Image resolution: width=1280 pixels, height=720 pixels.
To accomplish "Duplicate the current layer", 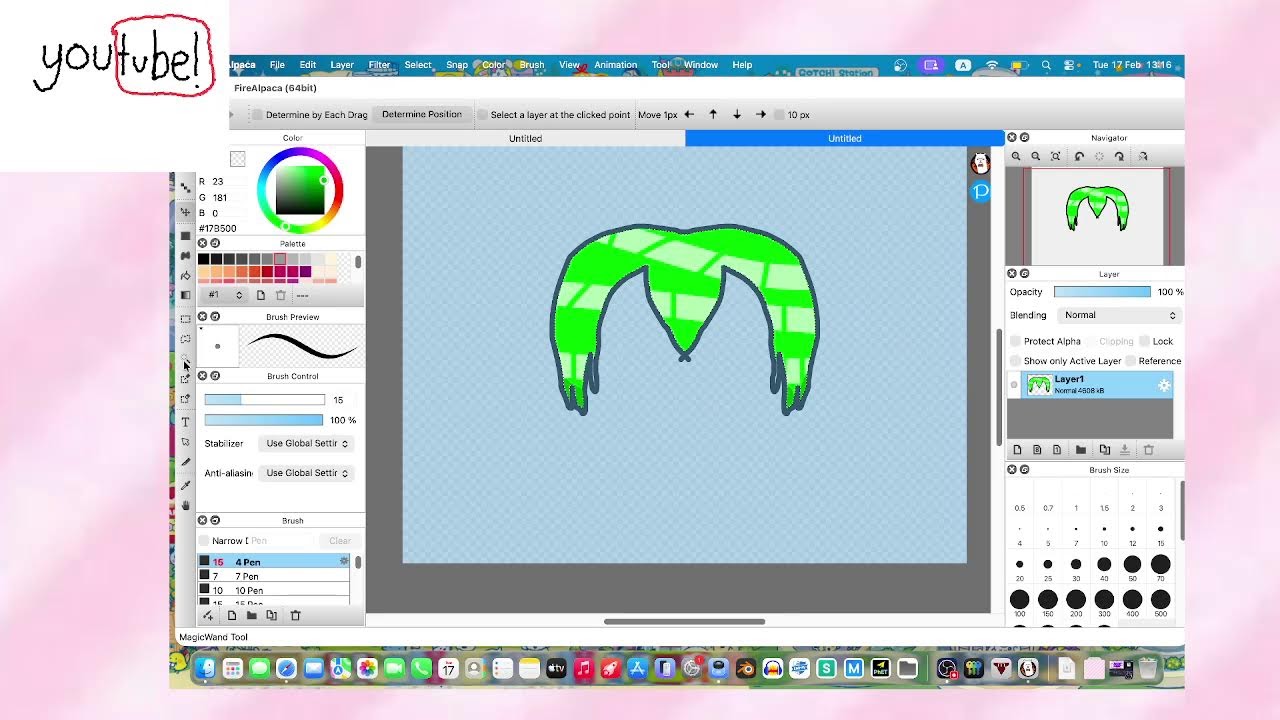I will click(x=1104, y=450).
